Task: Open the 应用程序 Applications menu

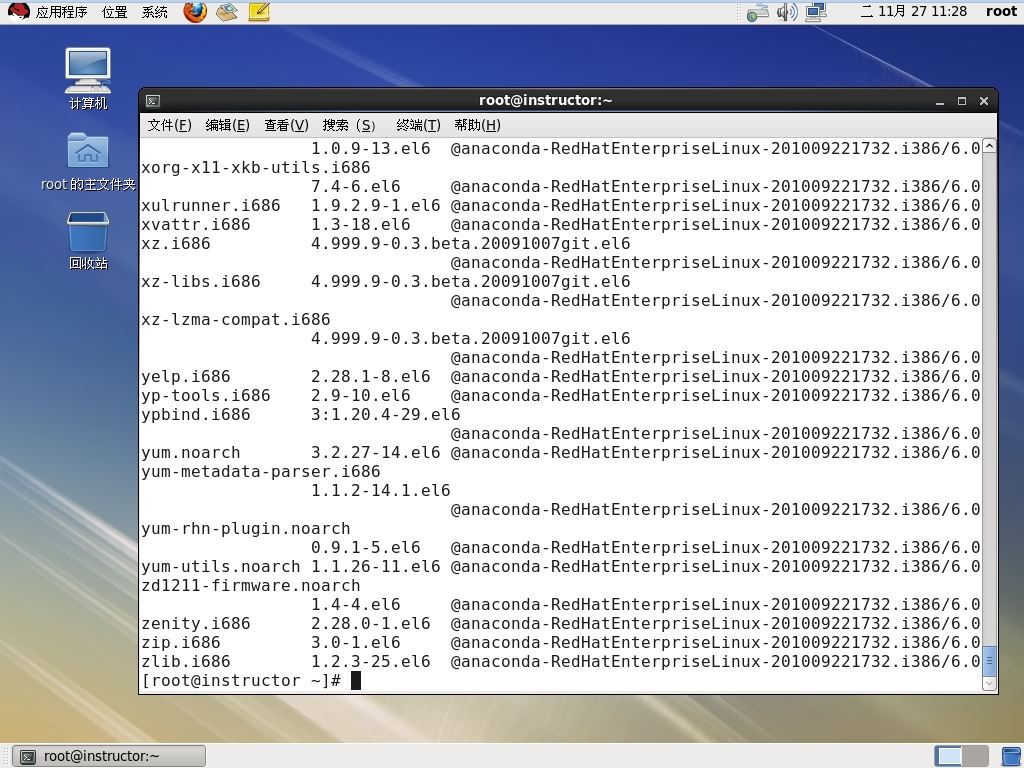Action: [x=61, y=12]
